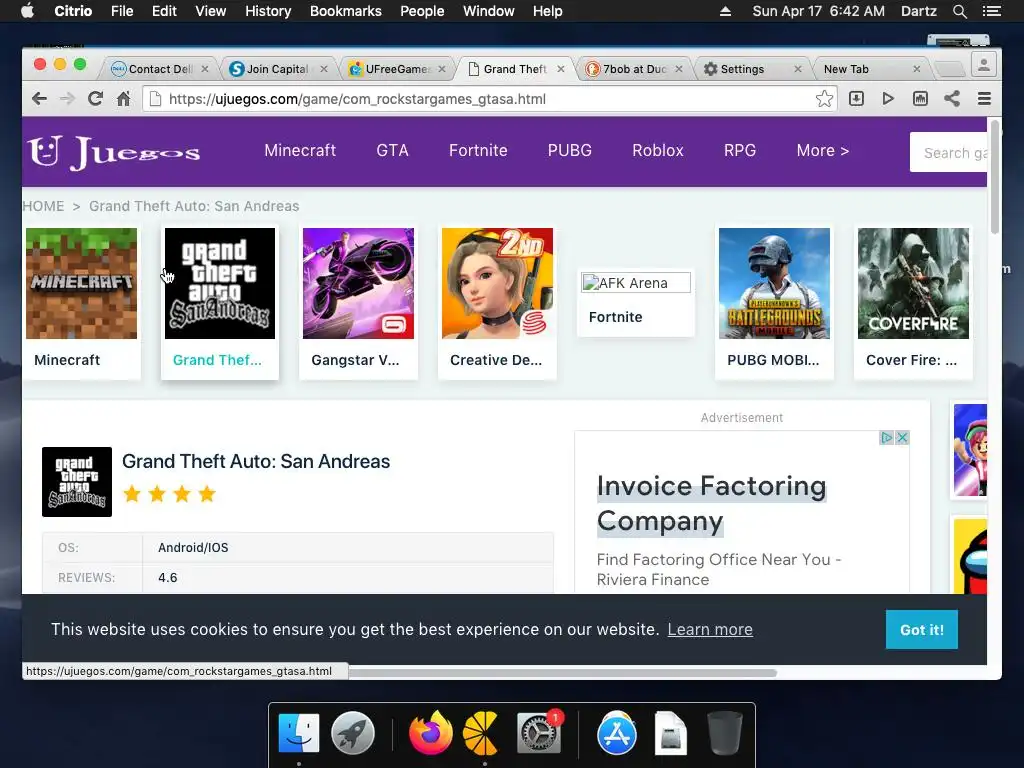Switch to the Join Capital tab

click(x=277, y=69)
